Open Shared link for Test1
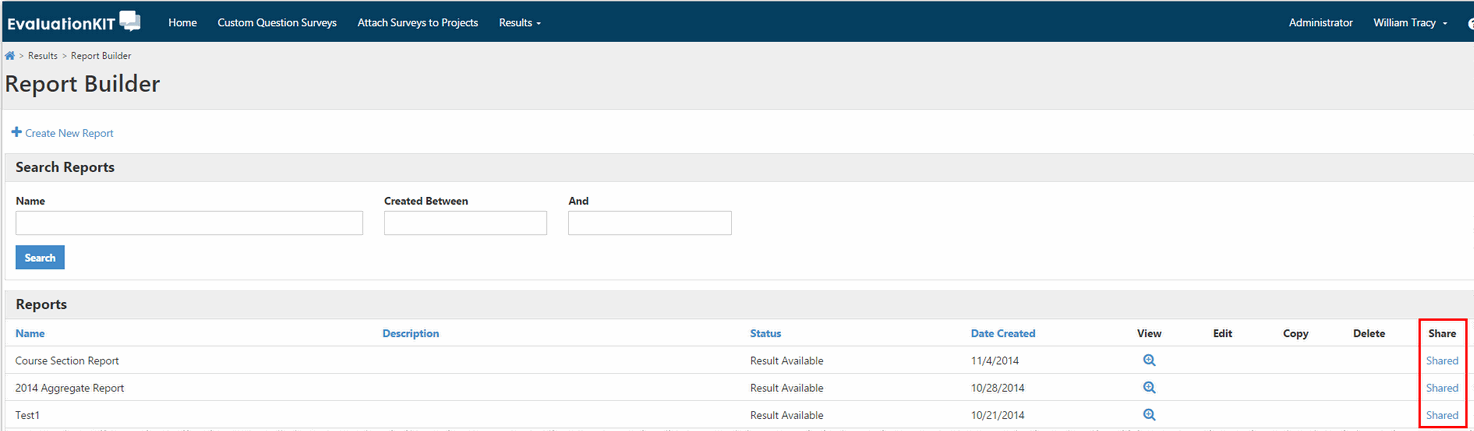This screenshot has height=431, width=1474. point(1442,415)
